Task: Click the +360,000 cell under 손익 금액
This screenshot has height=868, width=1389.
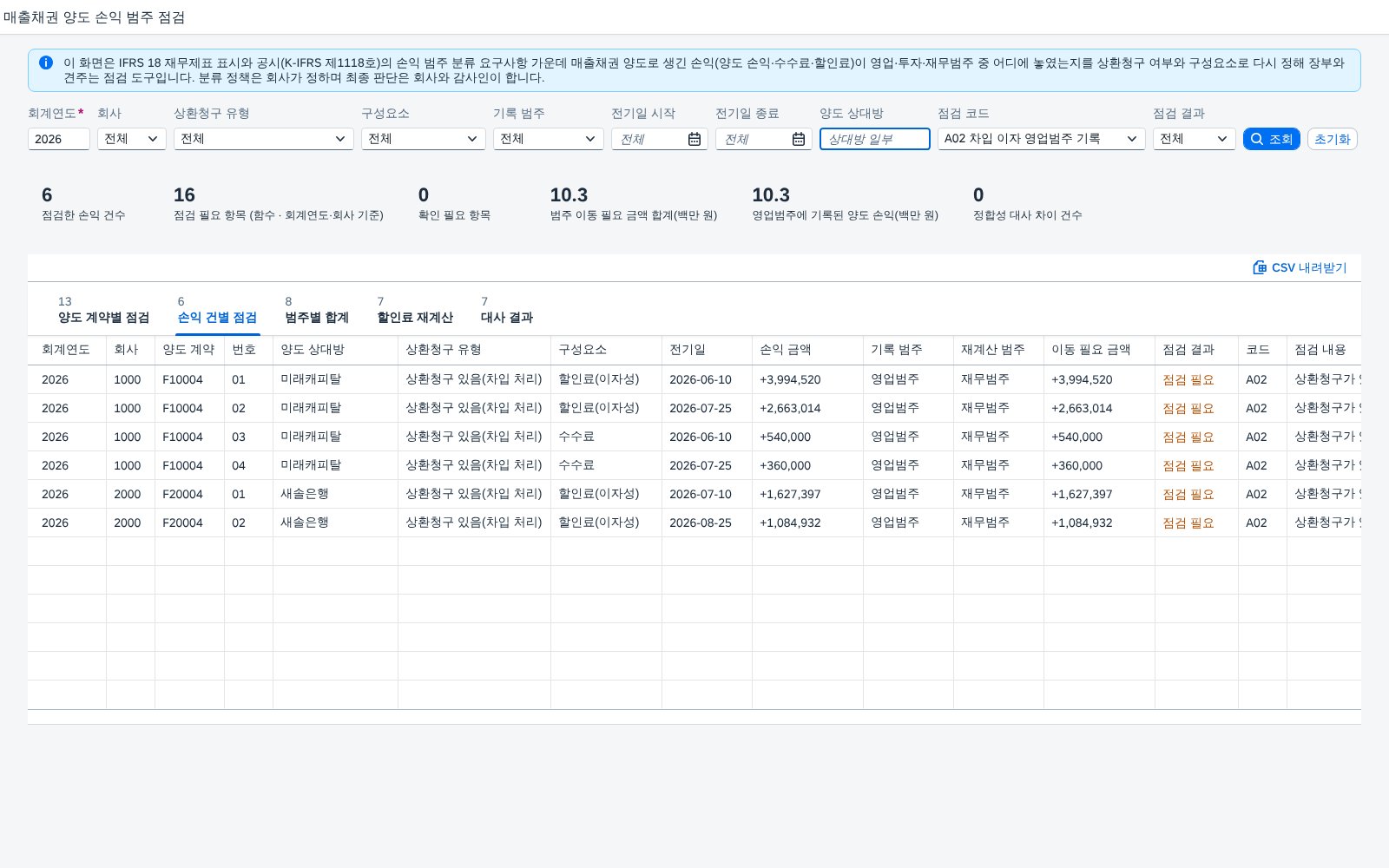Action: 807,465
